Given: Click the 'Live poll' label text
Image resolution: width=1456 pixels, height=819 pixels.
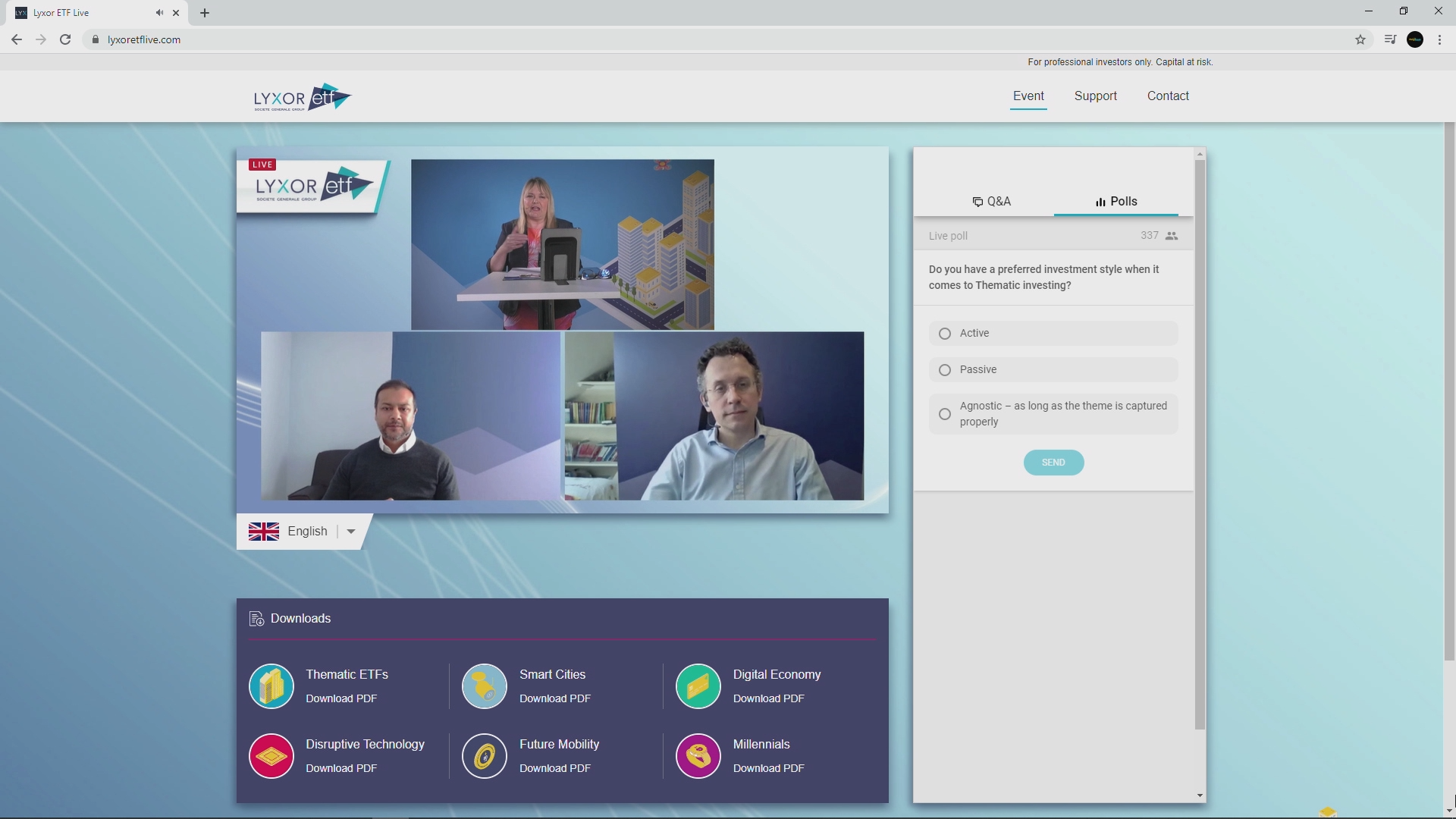Looking at the screenshot, I should 948,236.
